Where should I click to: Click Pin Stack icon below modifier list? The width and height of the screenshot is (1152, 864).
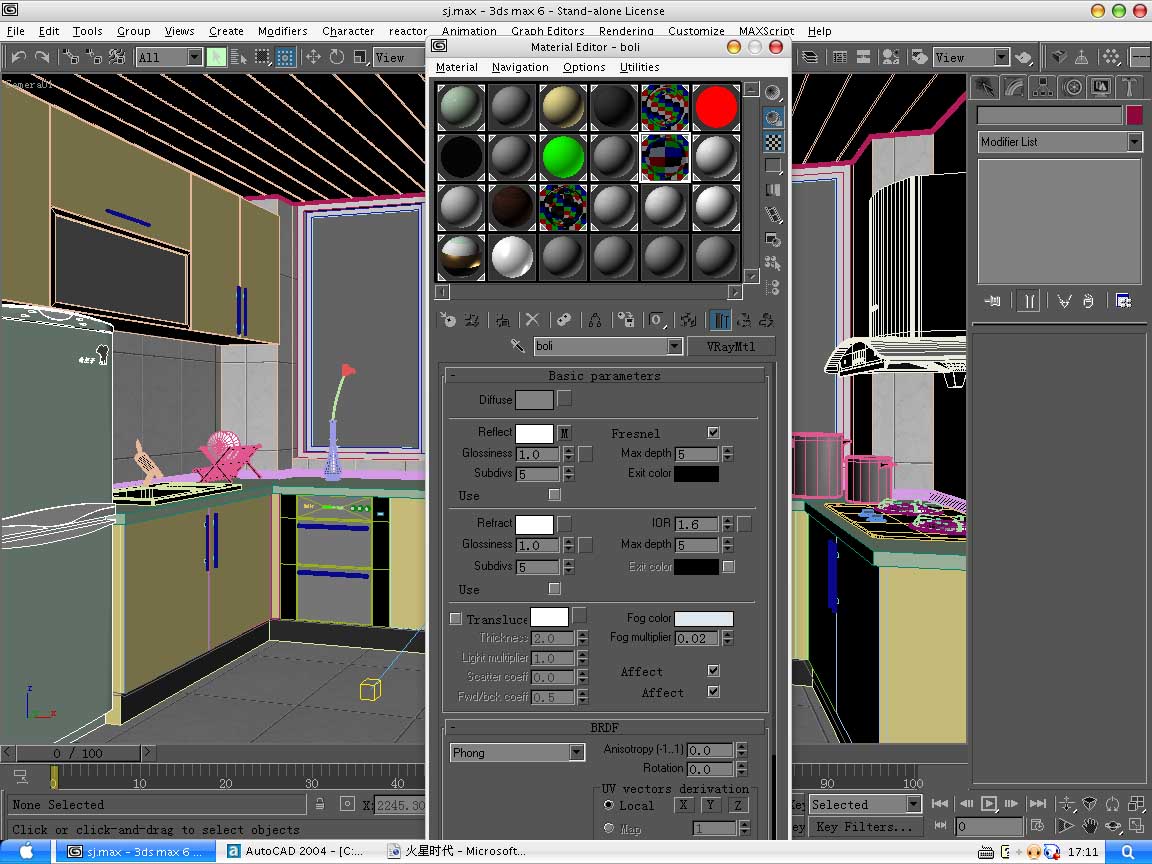click(x=993, y=300)
